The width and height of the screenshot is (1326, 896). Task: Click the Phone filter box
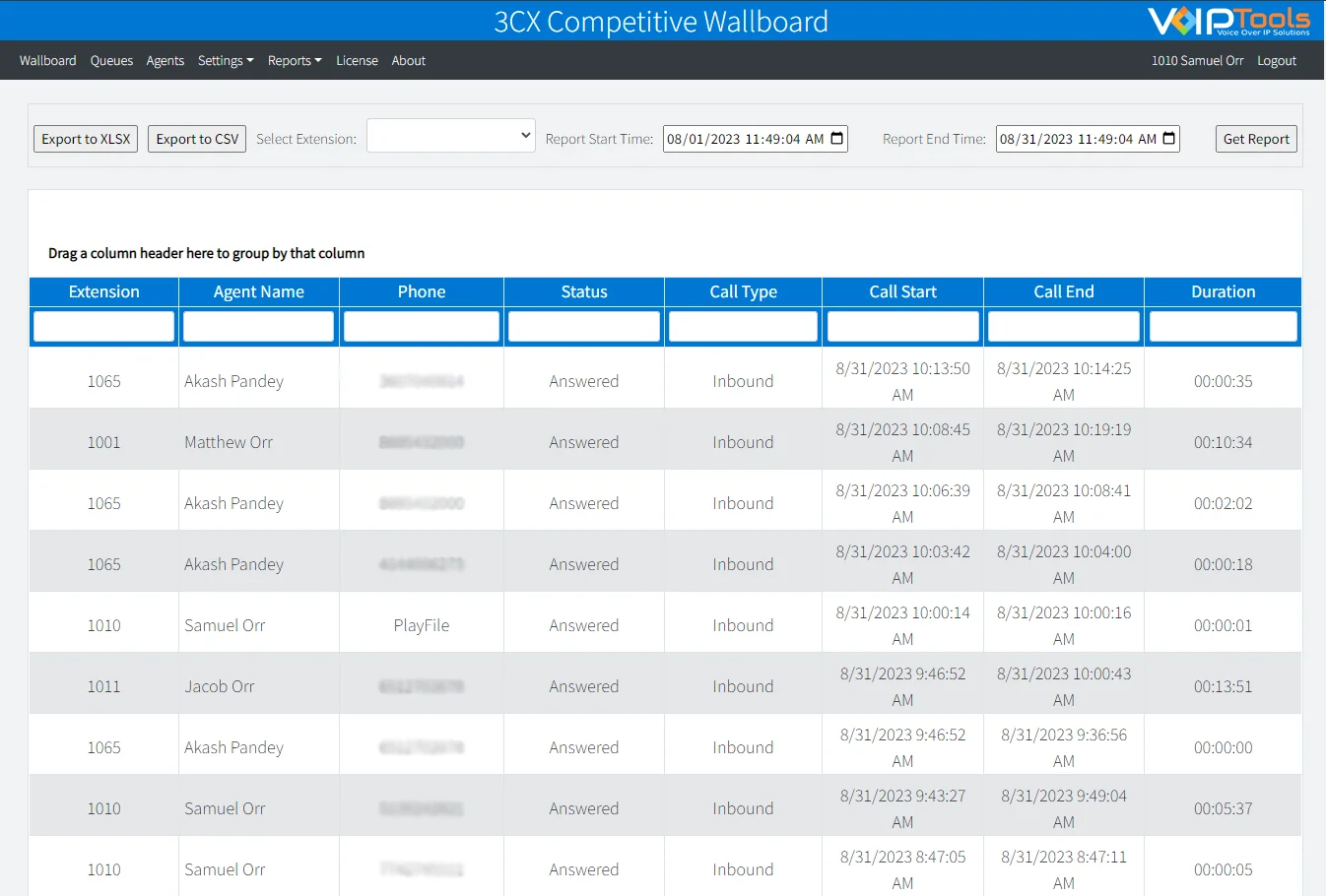pyautogui.click(x=422, y=326)
